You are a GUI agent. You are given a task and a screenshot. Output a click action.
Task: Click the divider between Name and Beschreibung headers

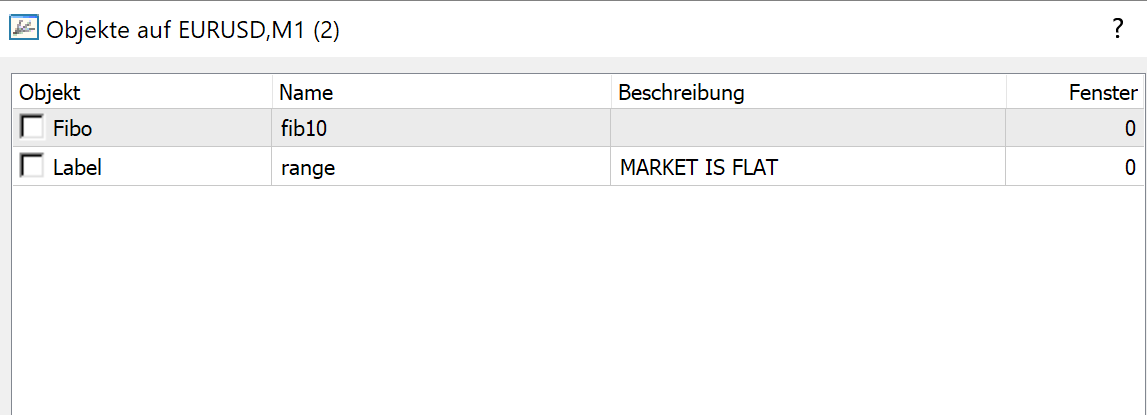pos(611,92)
